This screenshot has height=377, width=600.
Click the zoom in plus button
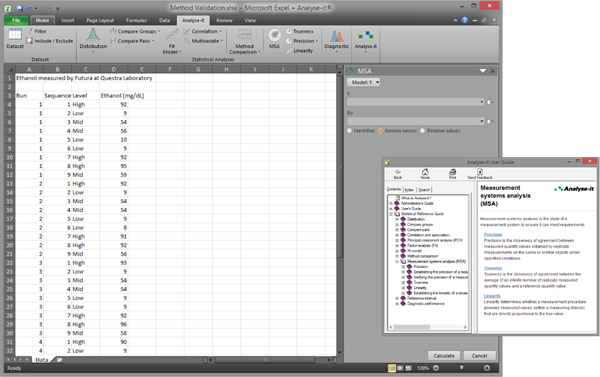(487, 368)
